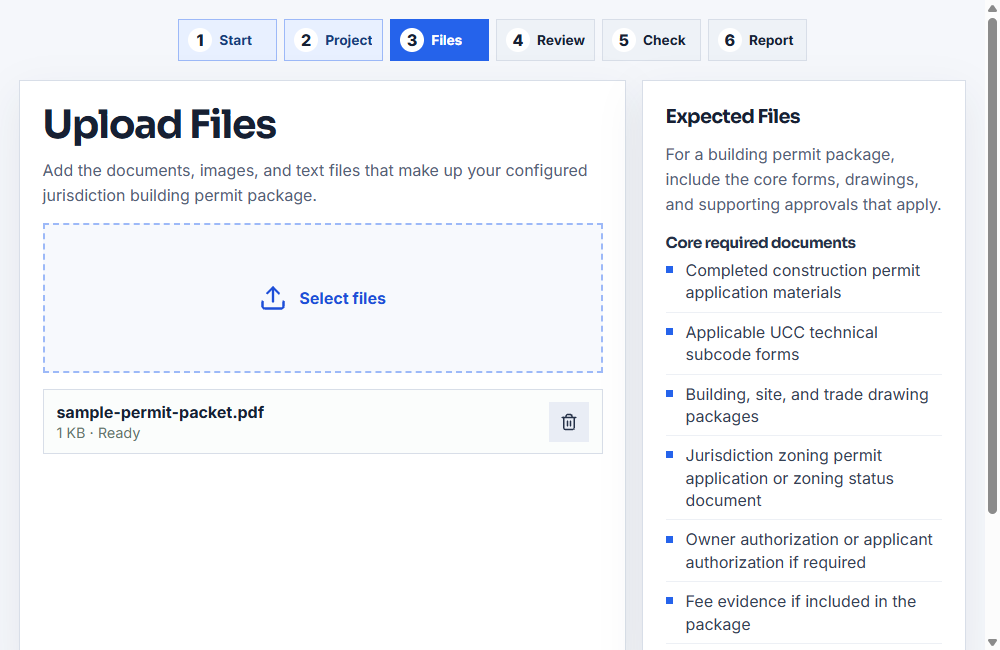Click the dashed file drop zone
The width and height of the screenshot is (1000, 650).
point(323,298)
